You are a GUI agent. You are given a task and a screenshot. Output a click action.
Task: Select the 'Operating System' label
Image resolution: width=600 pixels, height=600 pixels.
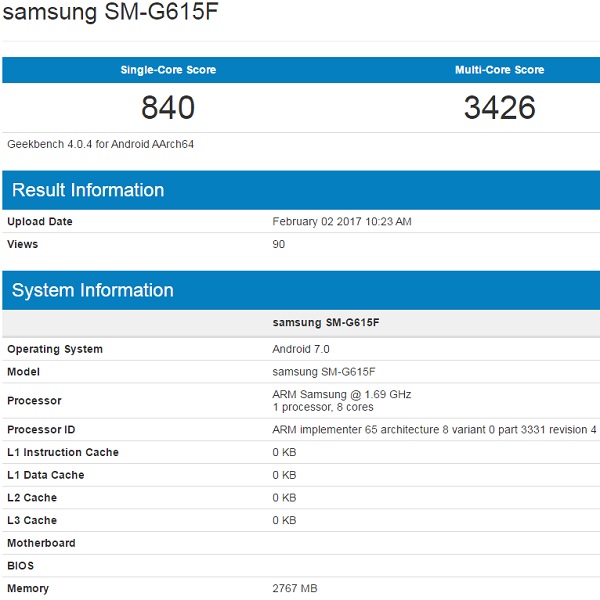(55, 349)
